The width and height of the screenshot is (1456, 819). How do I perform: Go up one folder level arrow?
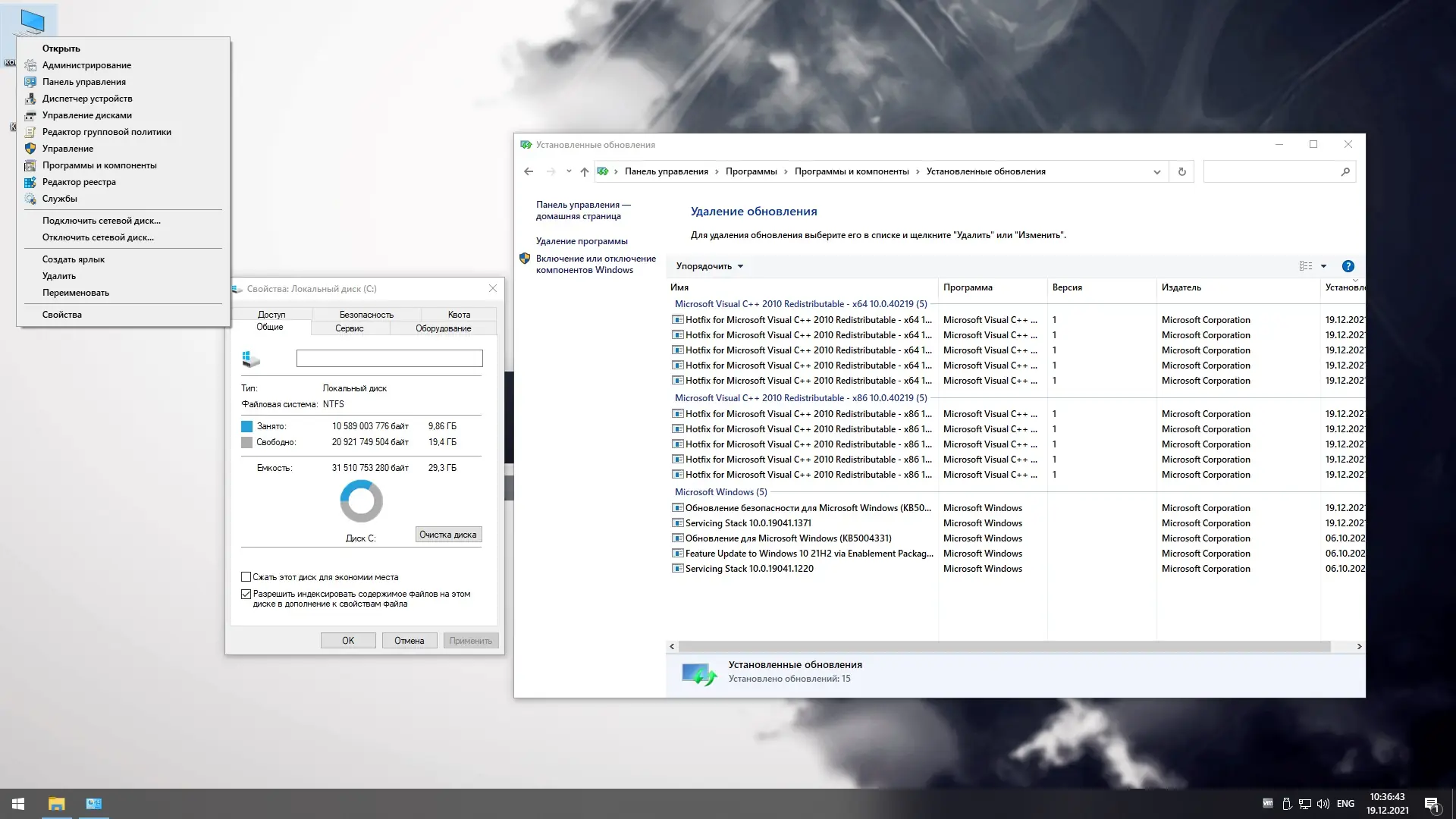click(584, 171)
